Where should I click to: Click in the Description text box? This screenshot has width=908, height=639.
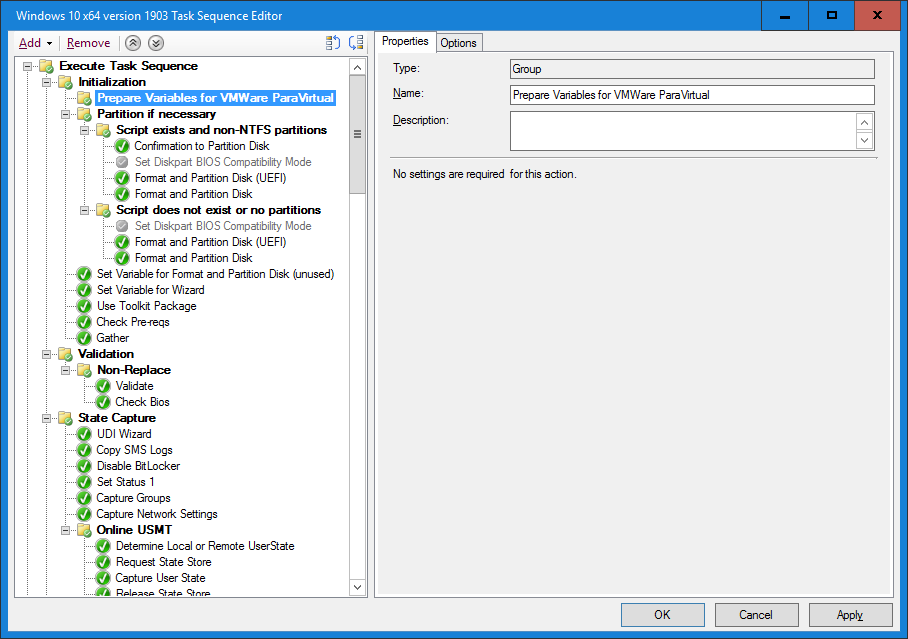pos(683,131)
